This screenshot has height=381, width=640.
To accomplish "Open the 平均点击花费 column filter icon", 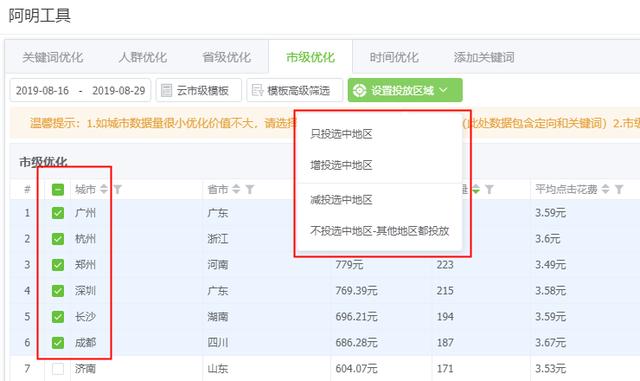I will coord(619,189).
